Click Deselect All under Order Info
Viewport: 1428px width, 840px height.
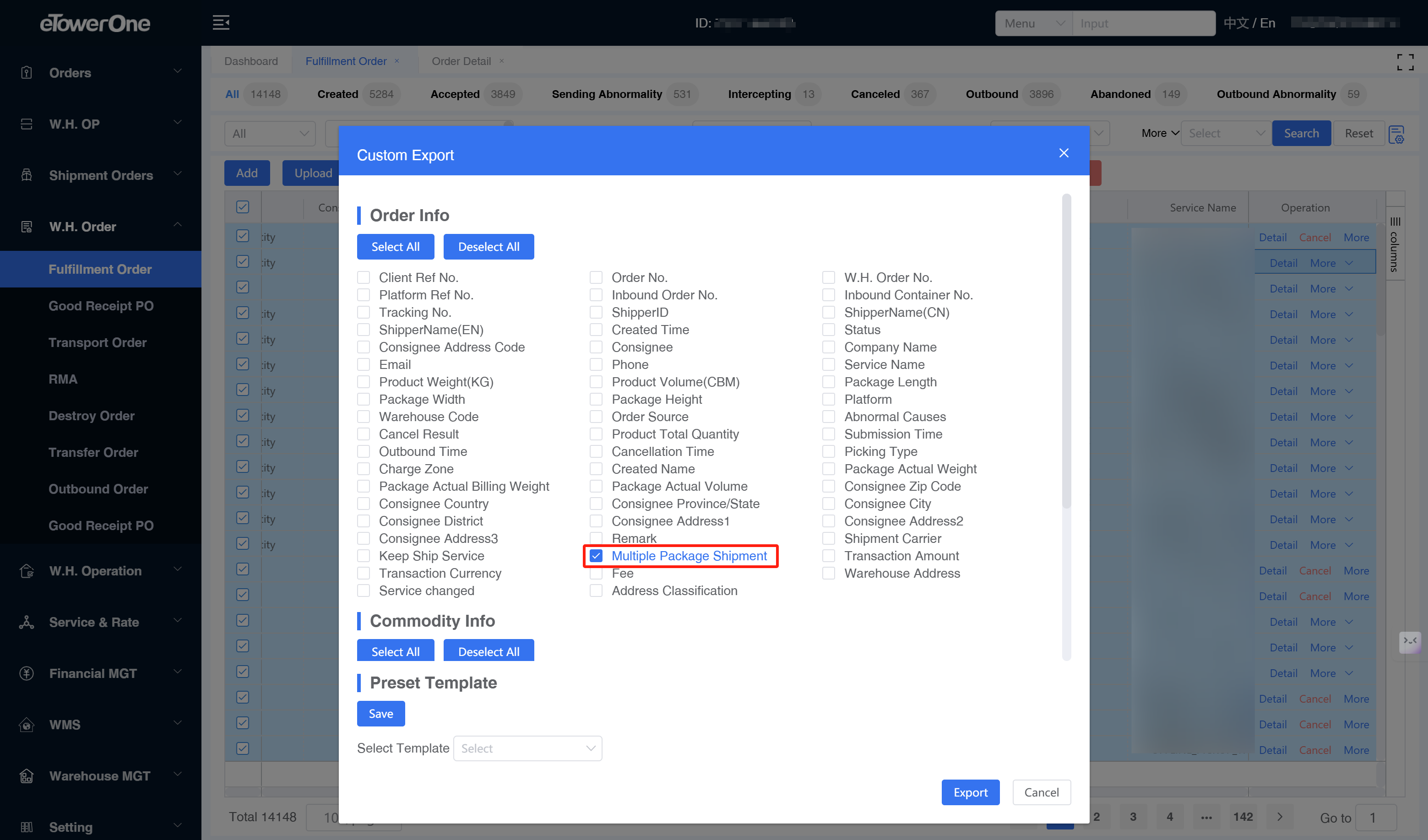point(489,246)
